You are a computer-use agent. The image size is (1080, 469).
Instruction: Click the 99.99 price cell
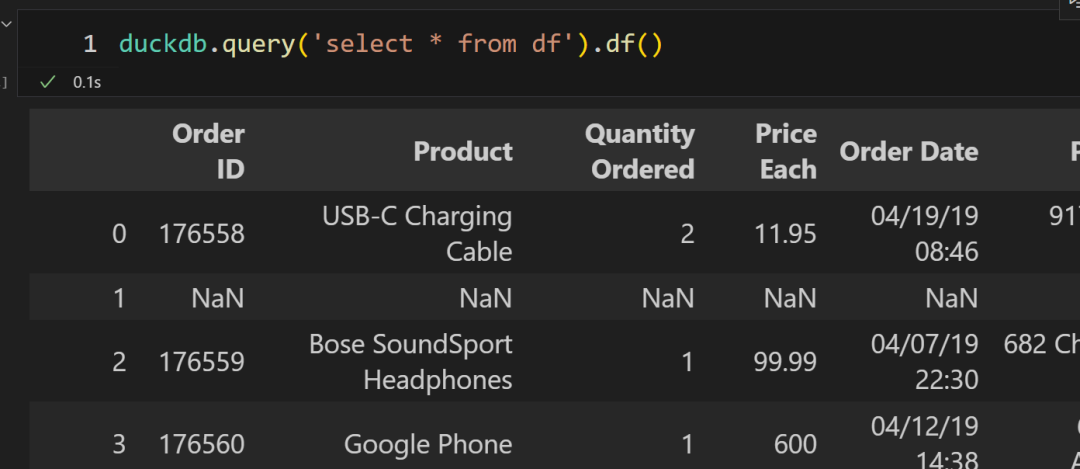(x=784, y=361)
